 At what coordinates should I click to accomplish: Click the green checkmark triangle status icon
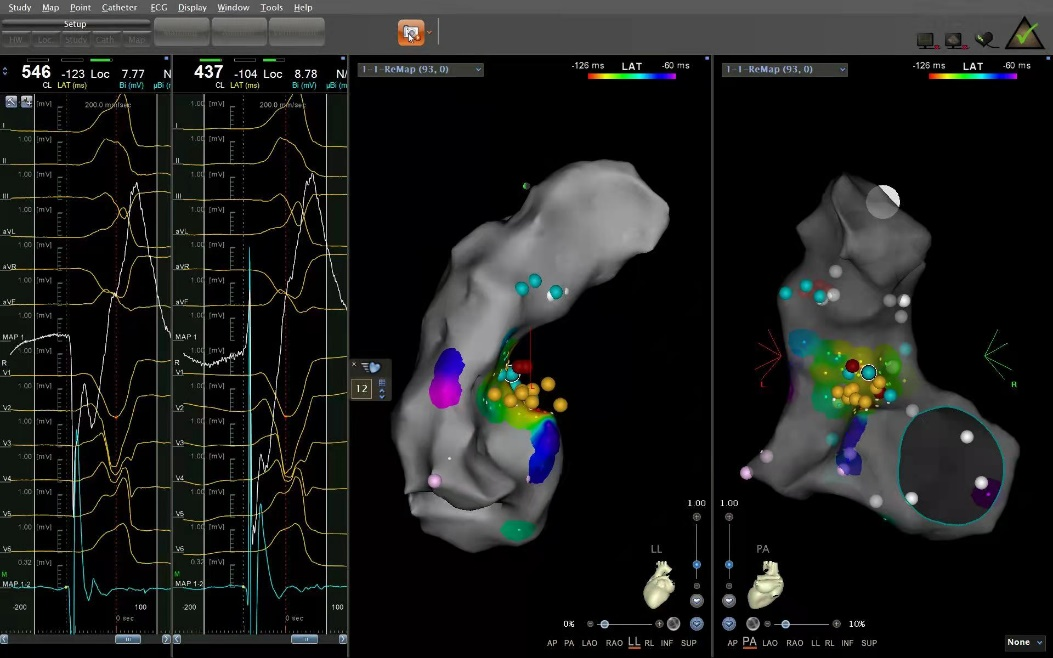pos(1024,34)
